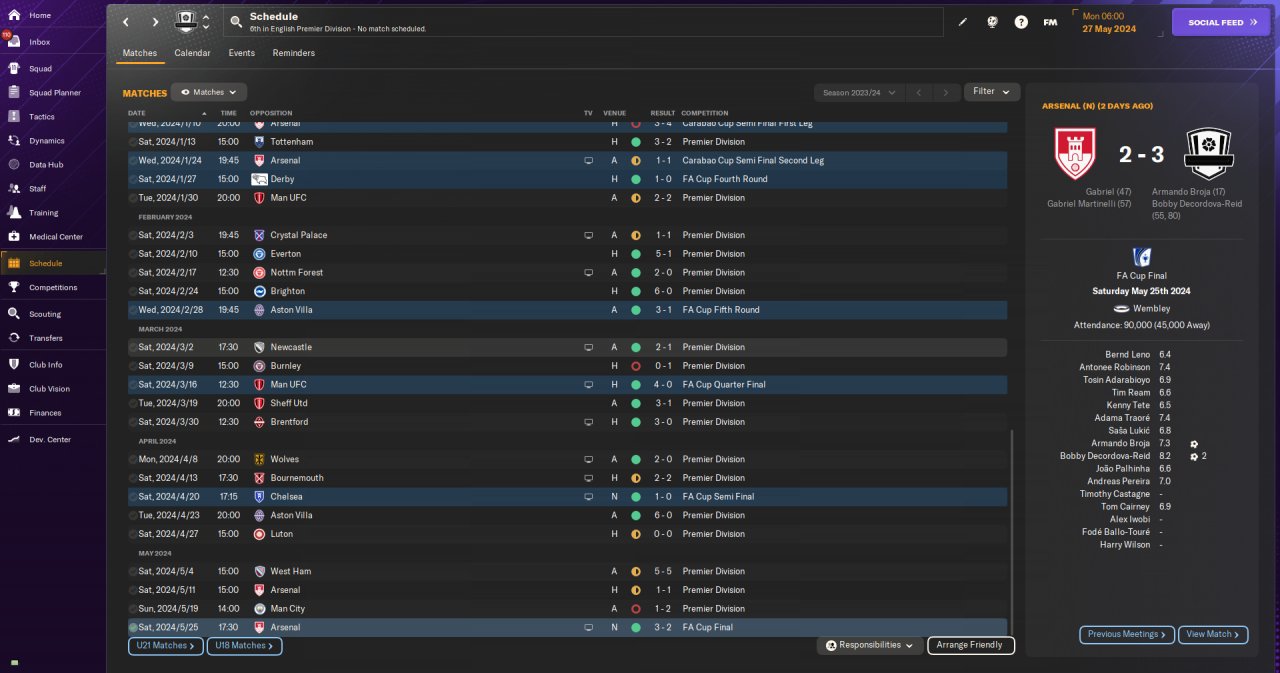Image resolution: width=1280 pixels, height=673 pixels.
Task: Go to the Squad screen
Action: pyautogui.click(x=40, y=69)
